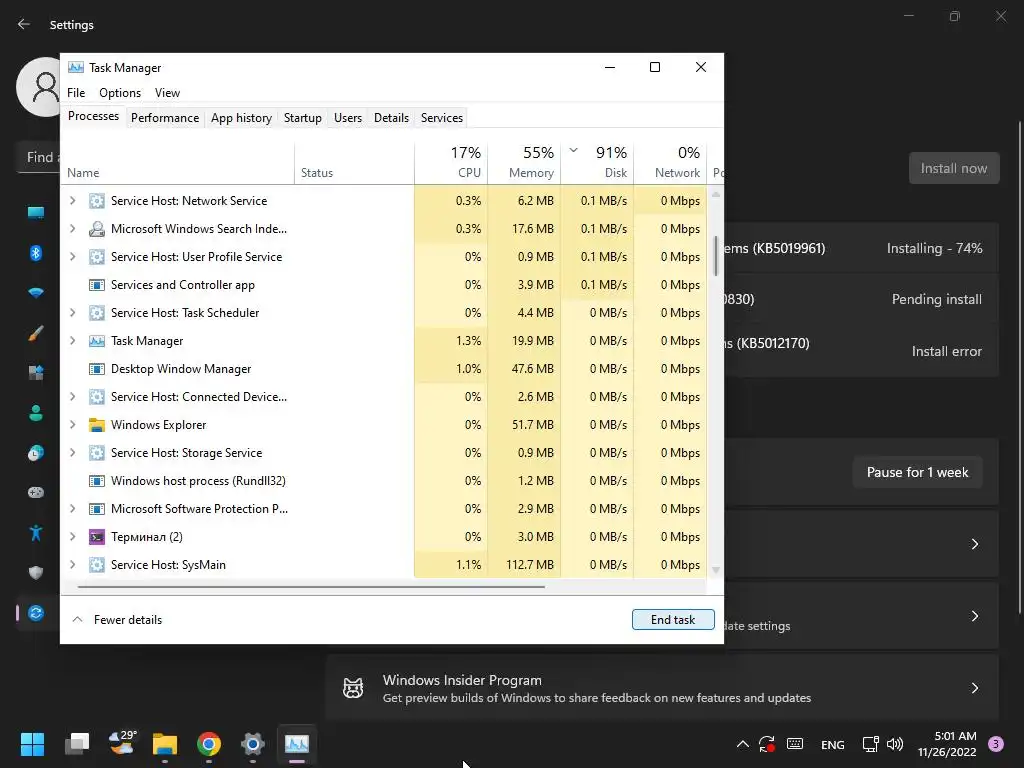The width and height of the screenshot is (1024, 768).
Task: Open the View menu in Task Manager
Action: tap(167, 93)
